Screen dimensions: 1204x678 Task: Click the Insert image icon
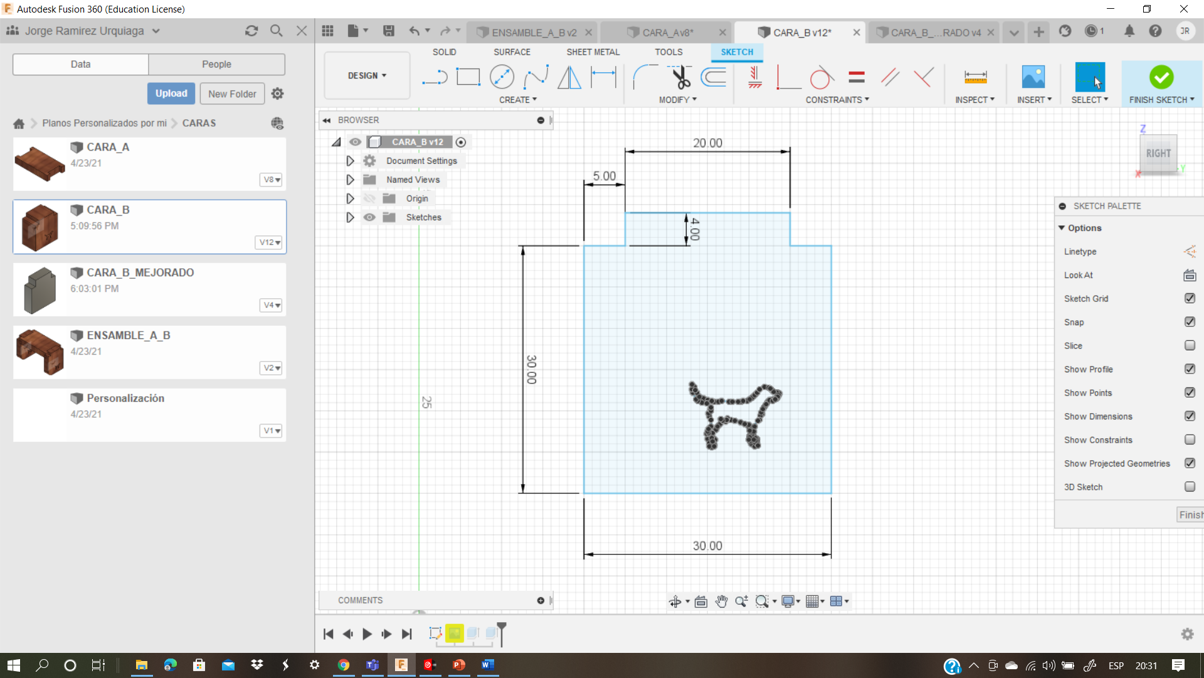[x=1033, y=77]
